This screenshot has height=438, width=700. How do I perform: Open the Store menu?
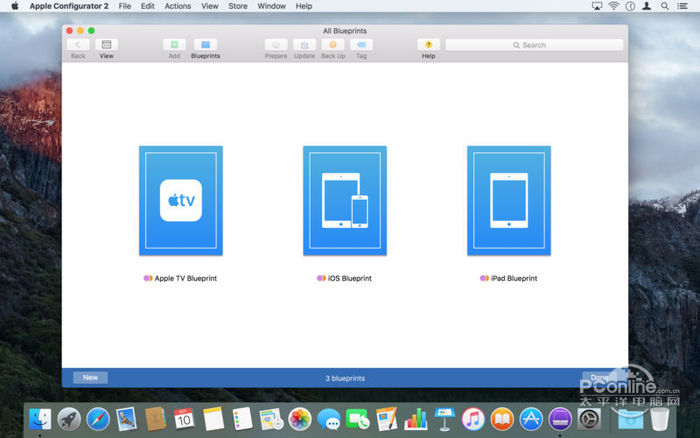pos(238,6)
